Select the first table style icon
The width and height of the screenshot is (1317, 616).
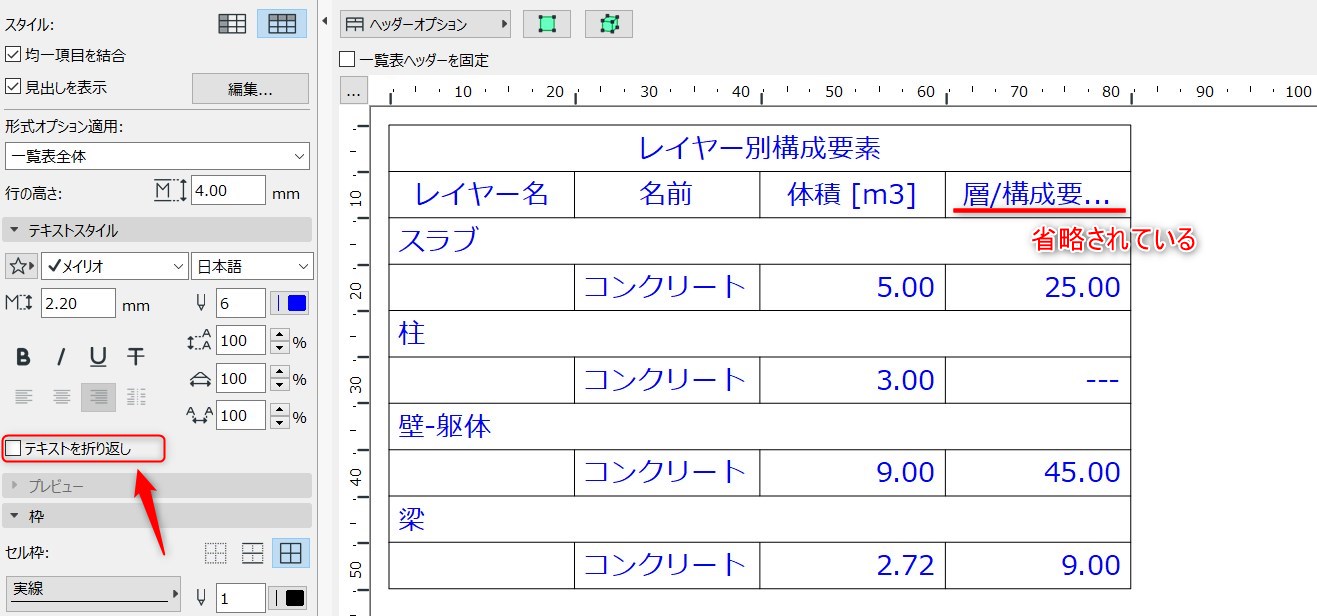pyautogui.click(x=232, y=23)
